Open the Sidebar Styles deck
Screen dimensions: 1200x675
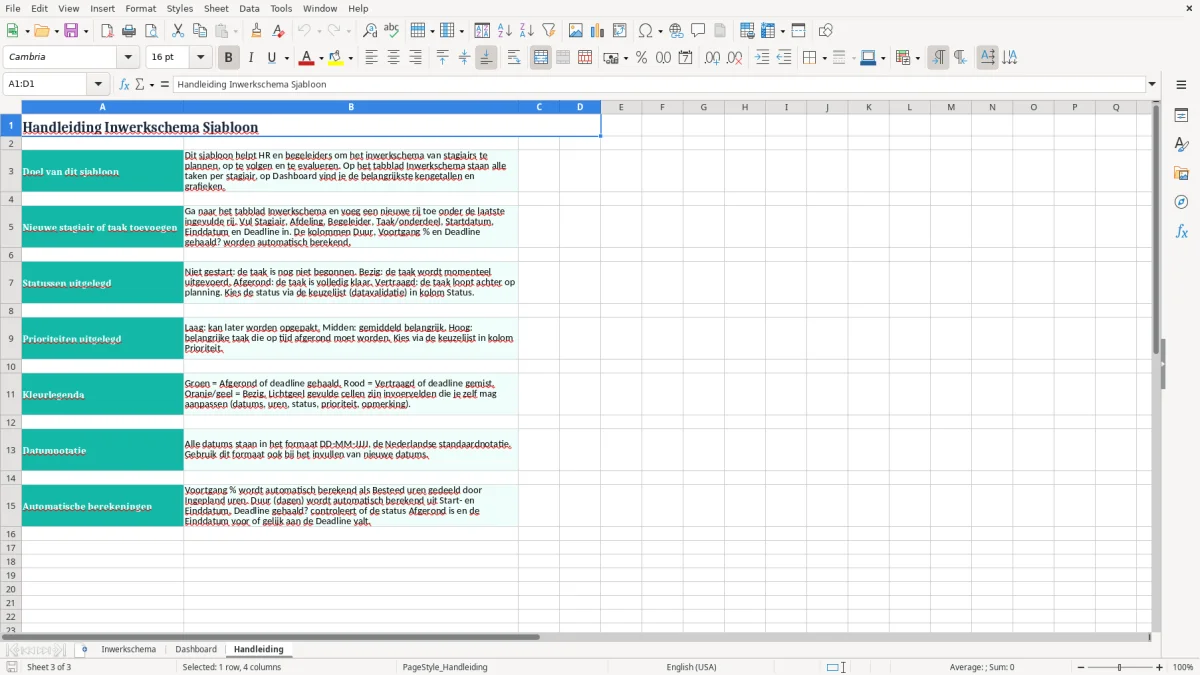tap(1181, 145)
